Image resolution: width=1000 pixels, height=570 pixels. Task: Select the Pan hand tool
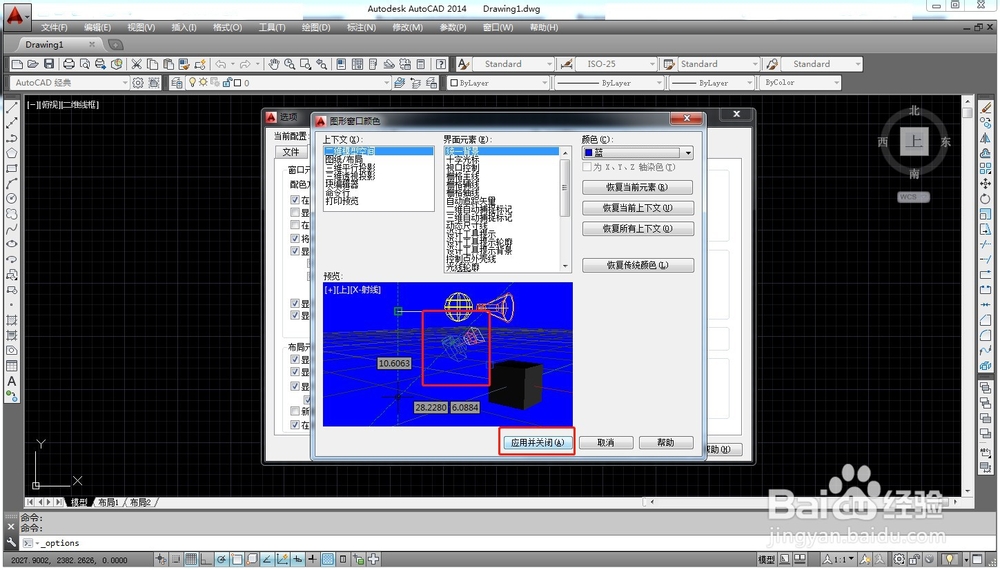[x=274, y=64]
